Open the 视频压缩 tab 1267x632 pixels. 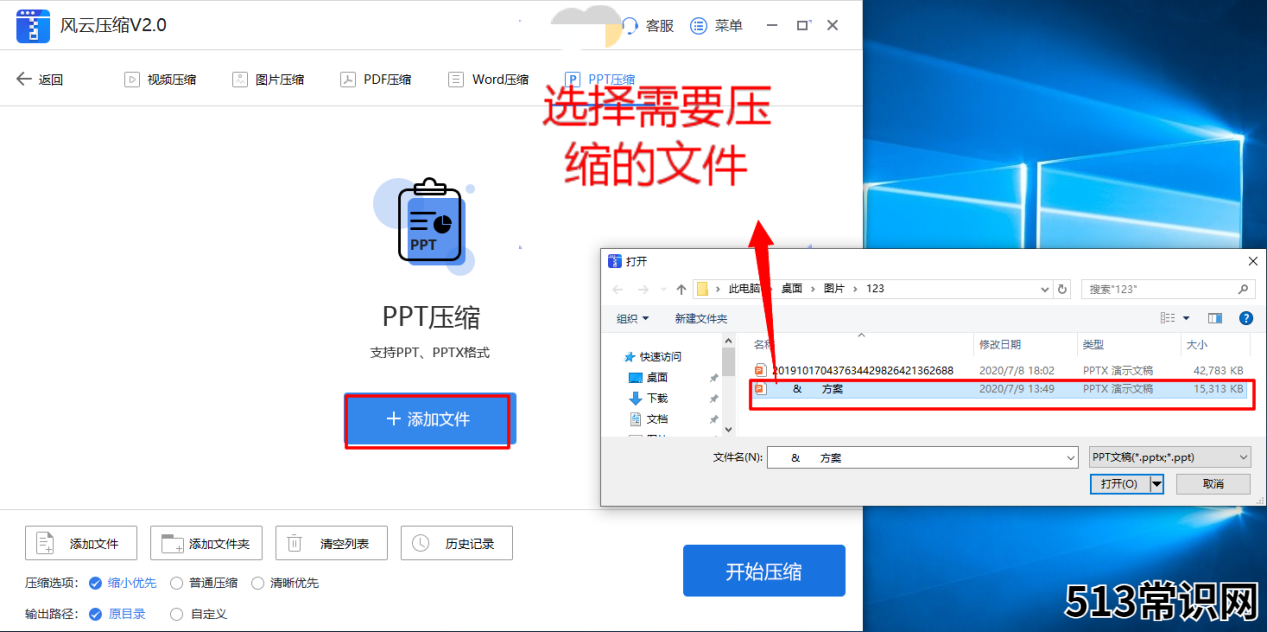tap(160, 80)
